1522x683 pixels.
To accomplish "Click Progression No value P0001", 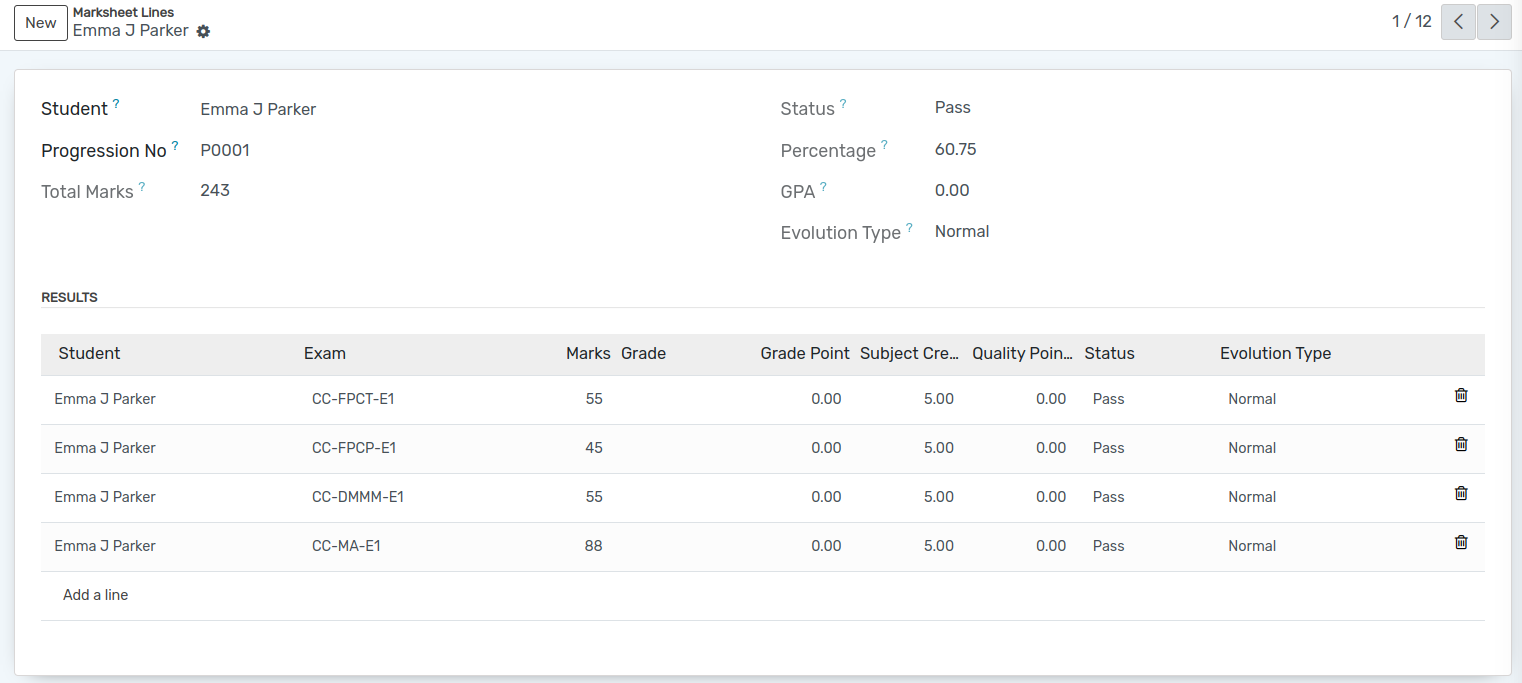I will pyautogui.click(x=225, y=150).
